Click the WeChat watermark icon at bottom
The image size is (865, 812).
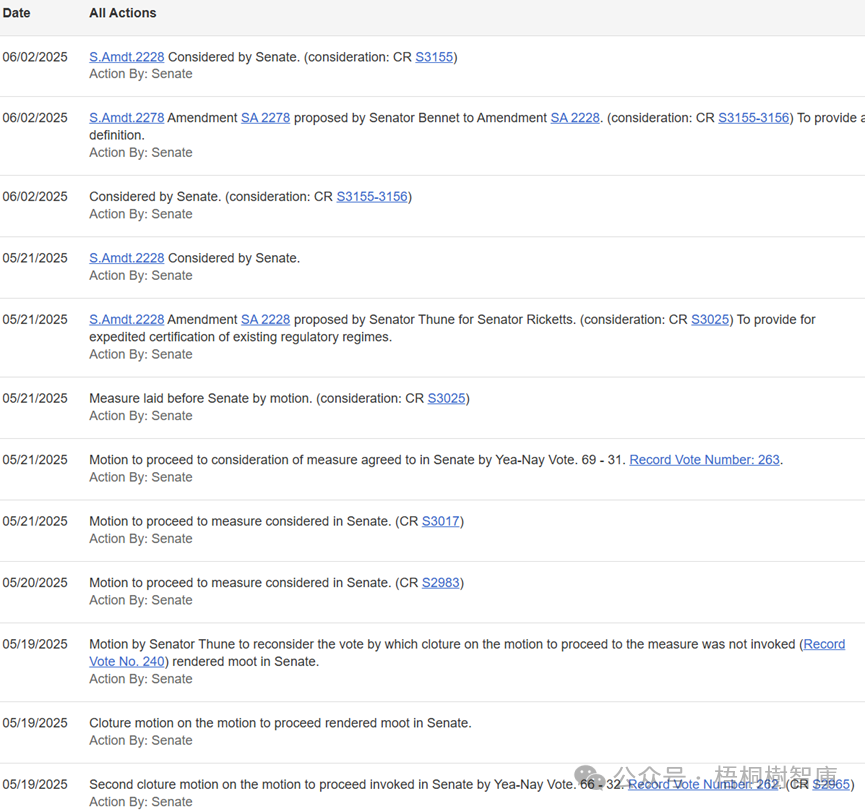click(590, 778)
